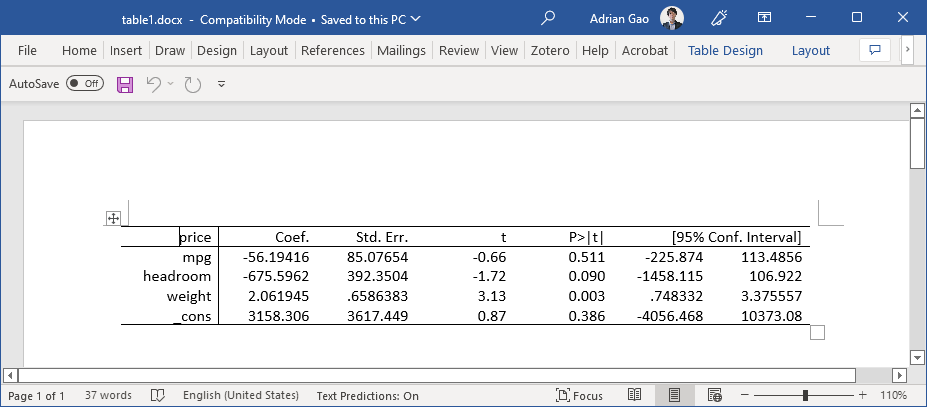The image size is (927, 407).
Task: Open the Comments speech bubble icon
Action: coord(875,50)
